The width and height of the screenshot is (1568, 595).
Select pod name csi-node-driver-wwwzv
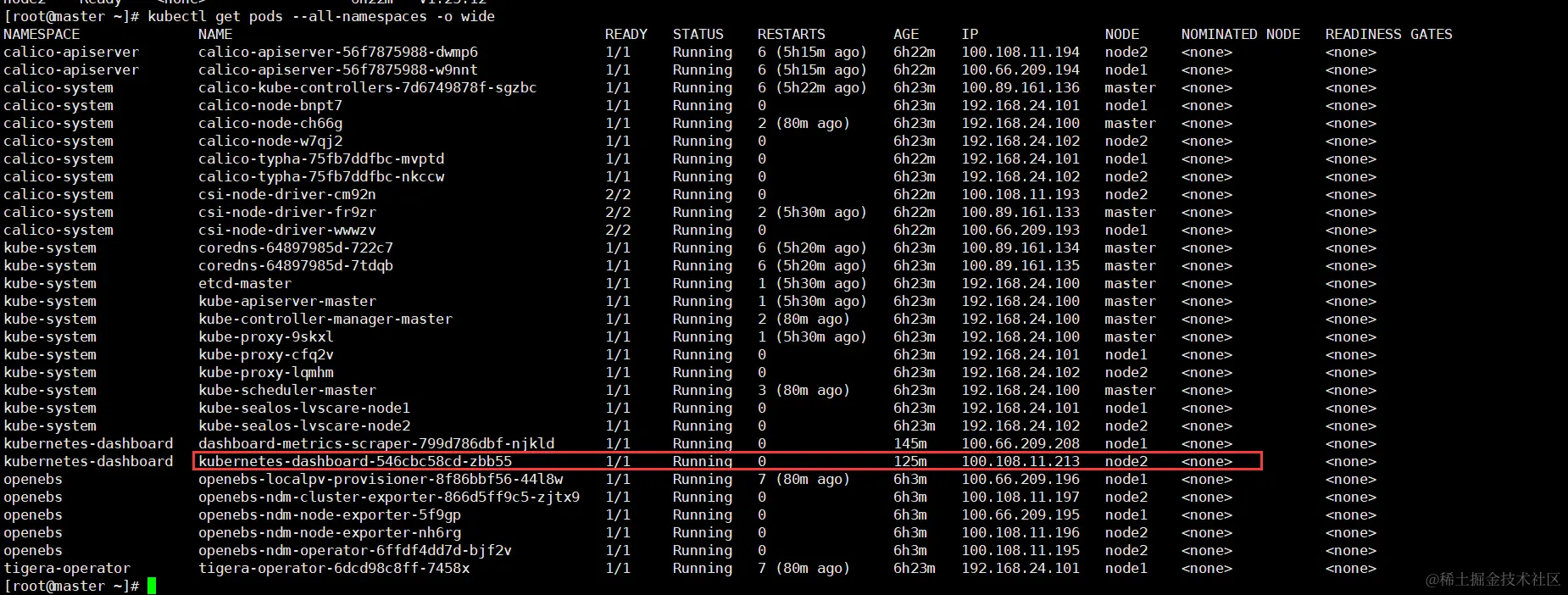pyautogui.click(x=287, y=230)
